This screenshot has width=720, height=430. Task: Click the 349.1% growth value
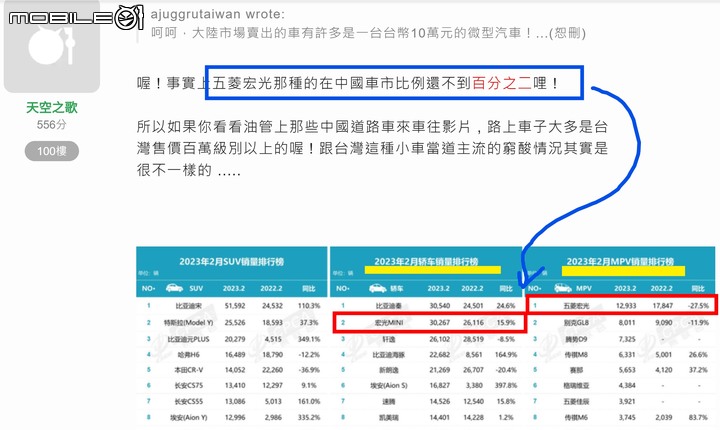click(x=309, y=339)
